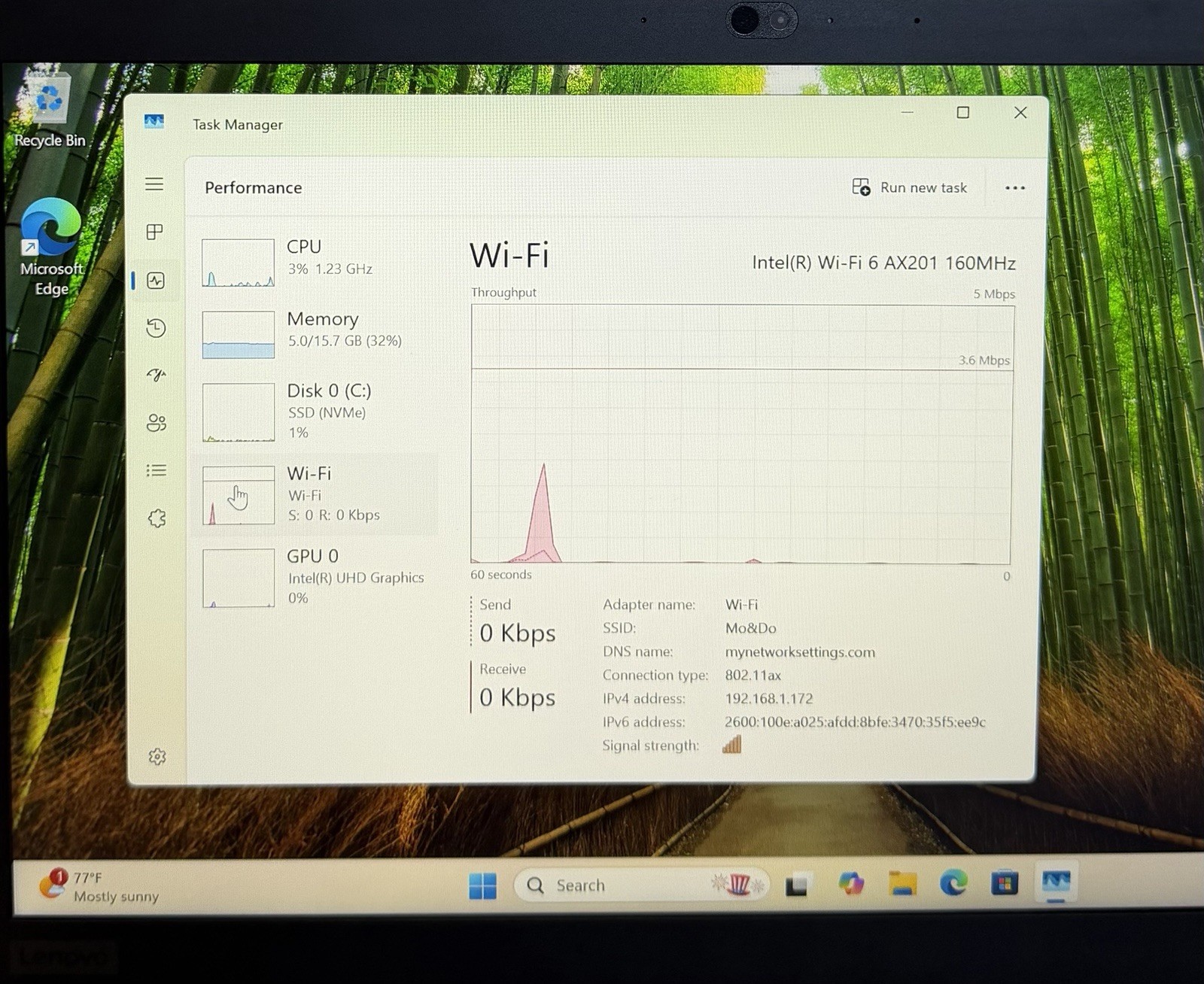Close the Task Manager window
This screenshot has width=1204, height=984.
(x=1020, y=112)
